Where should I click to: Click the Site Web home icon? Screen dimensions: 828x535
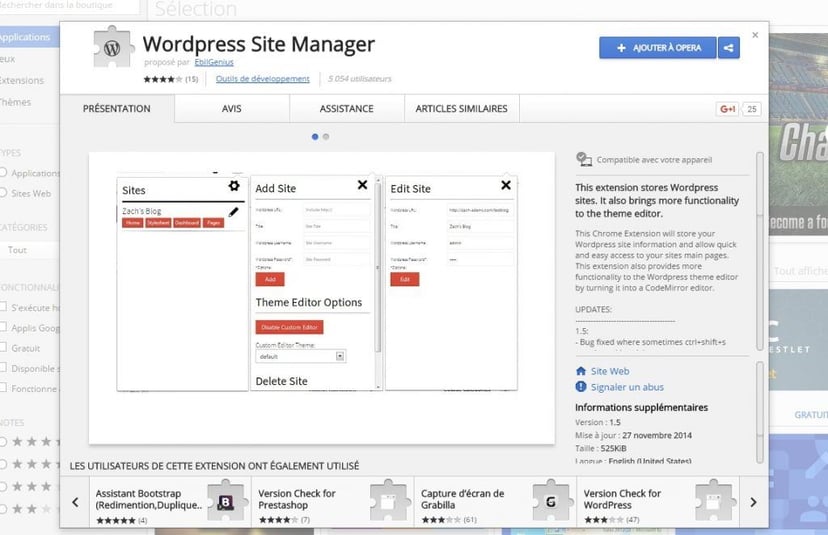pos(581,371)
